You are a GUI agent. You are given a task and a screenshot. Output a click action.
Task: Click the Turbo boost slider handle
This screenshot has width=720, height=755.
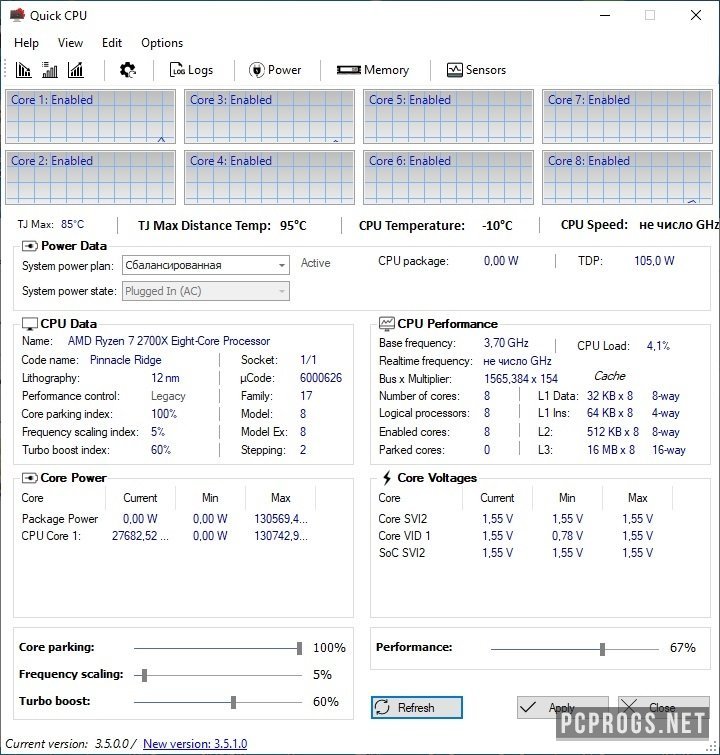234,702
